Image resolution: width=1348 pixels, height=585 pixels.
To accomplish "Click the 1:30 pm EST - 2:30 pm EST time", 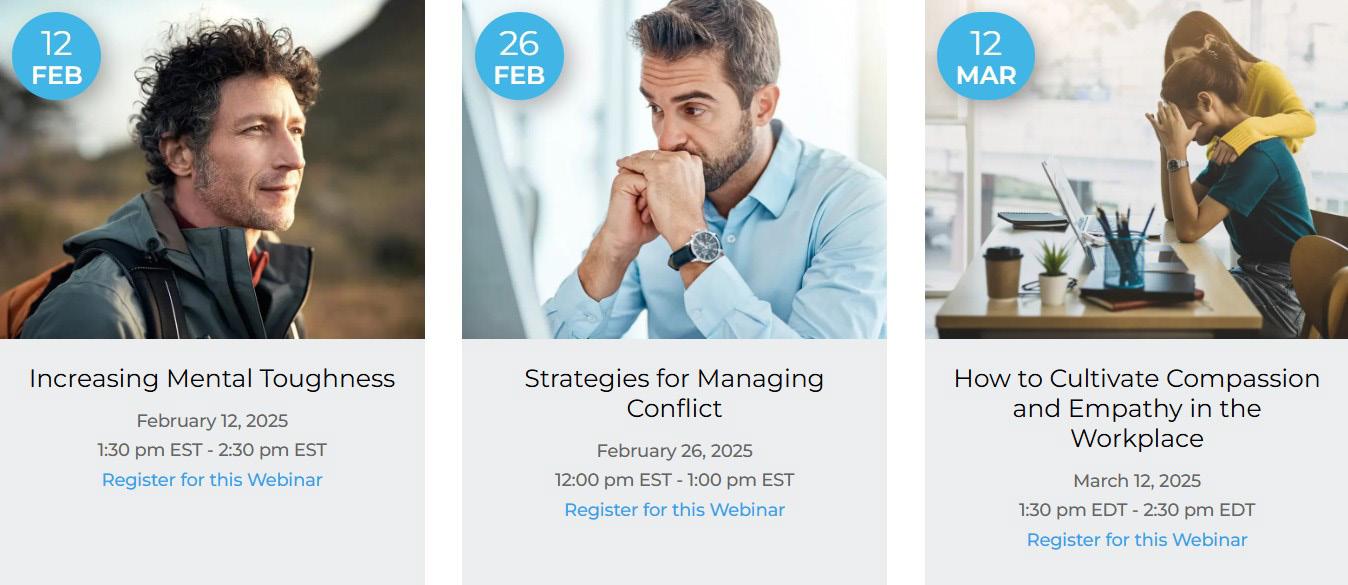I will click(x=212, y=450).
